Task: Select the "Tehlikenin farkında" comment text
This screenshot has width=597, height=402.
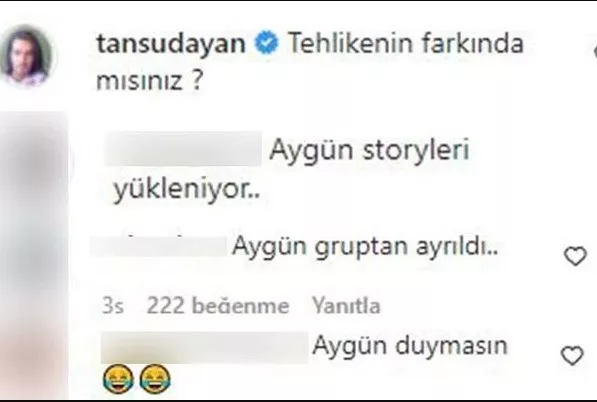Action: tap(405, 43)
